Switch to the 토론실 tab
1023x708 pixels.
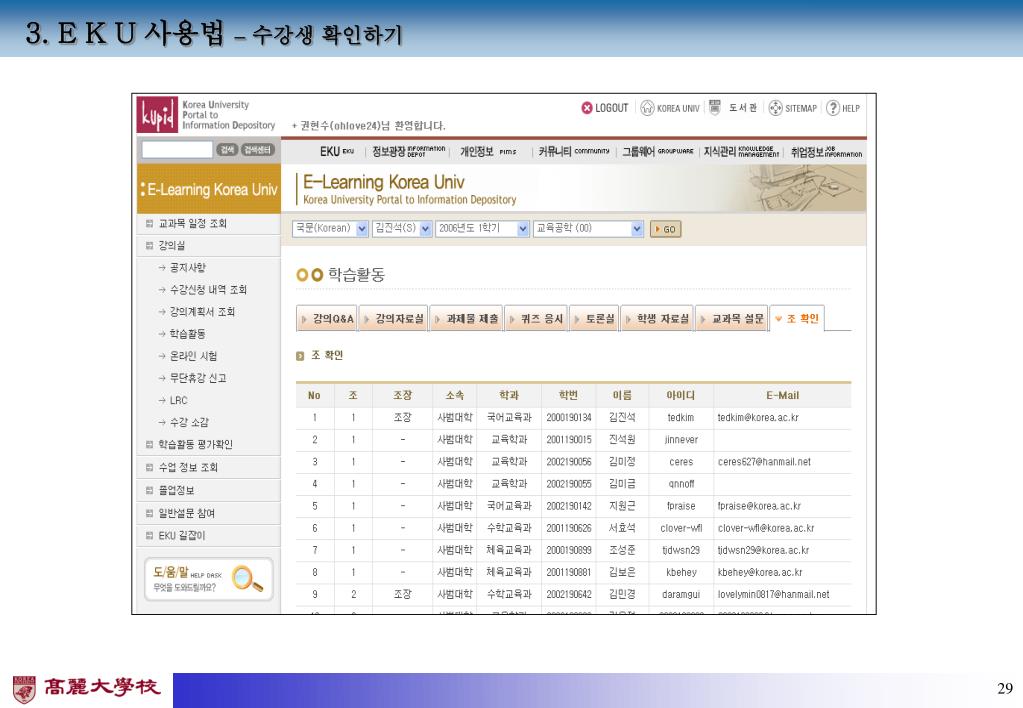tap(594, 319)
